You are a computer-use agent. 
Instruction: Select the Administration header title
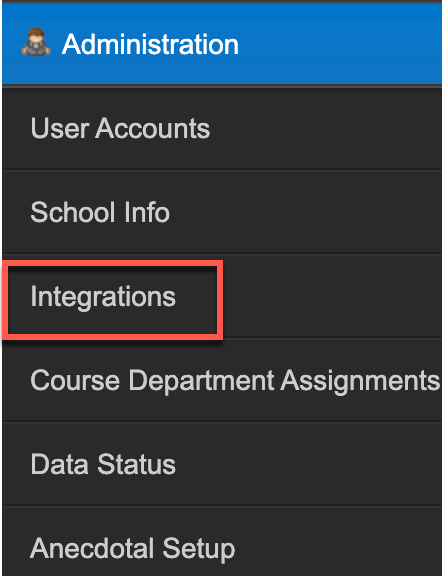150,44
